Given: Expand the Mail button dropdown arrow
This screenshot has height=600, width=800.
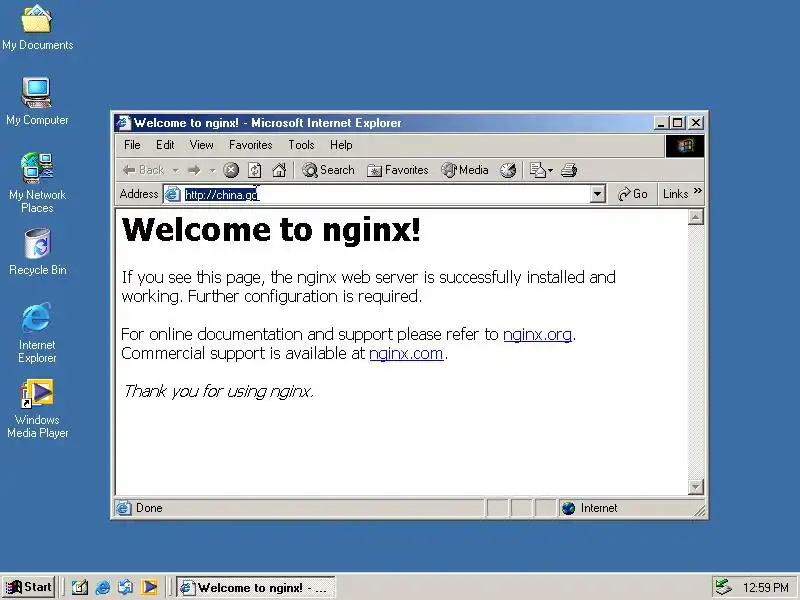Looking at the screenshot, I should tap(551, 170).
